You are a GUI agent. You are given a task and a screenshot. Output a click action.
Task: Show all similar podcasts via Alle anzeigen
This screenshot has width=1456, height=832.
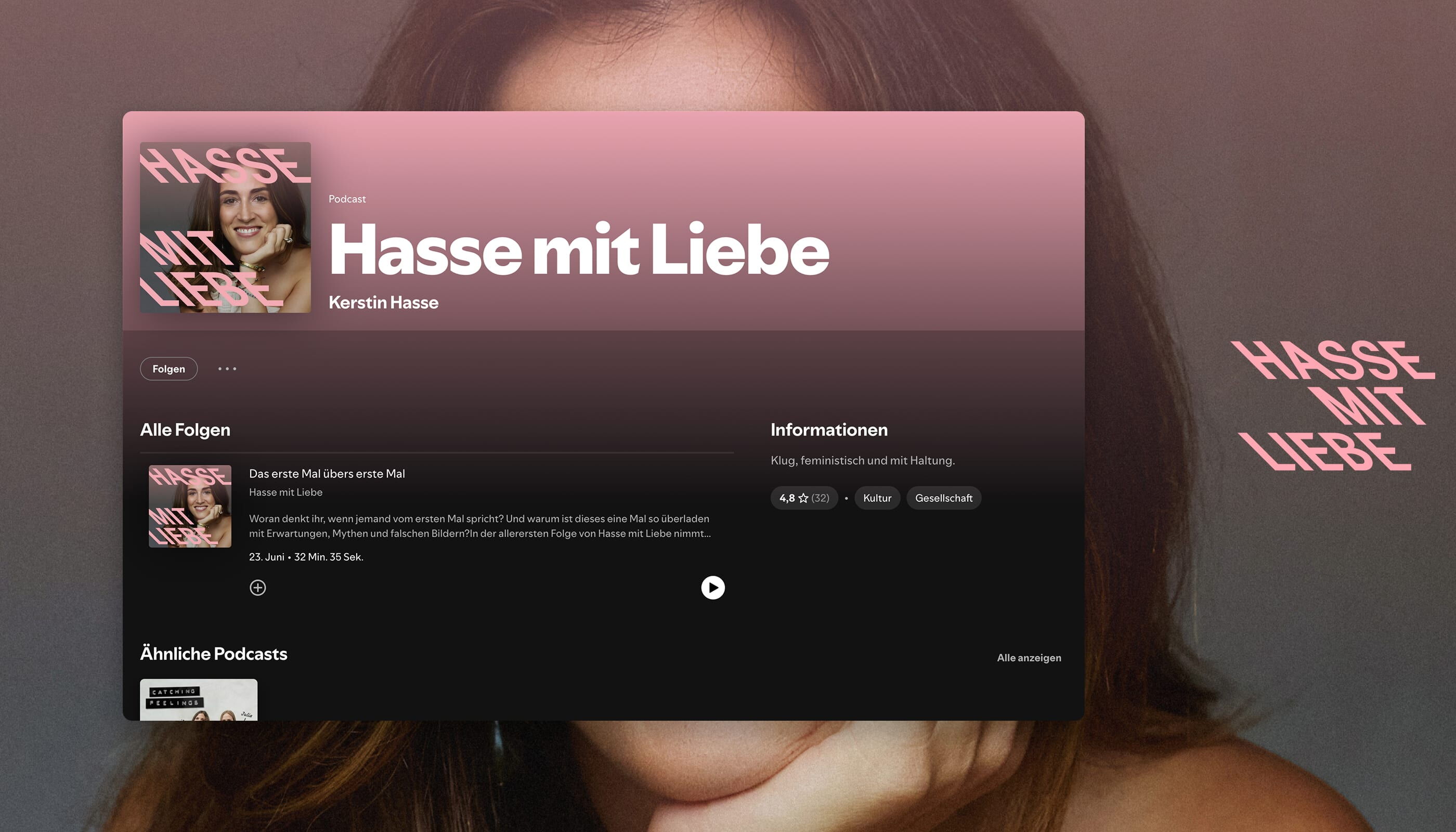[x=1029, y=658]
